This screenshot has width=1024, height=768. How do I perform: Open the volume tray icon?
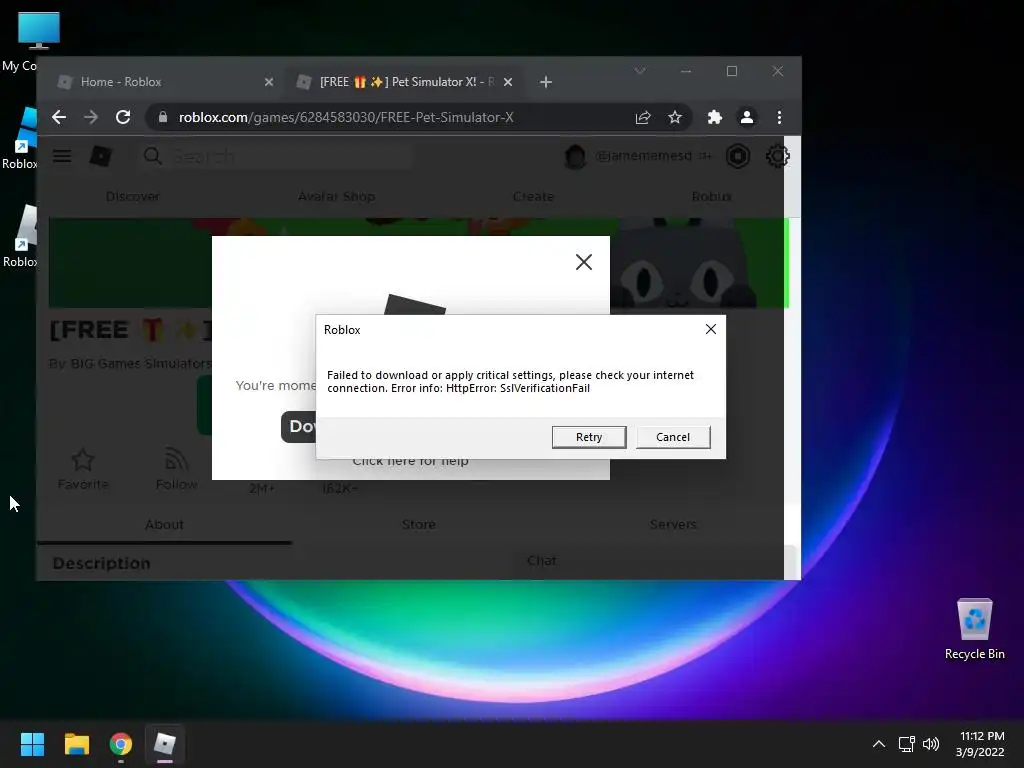pos(931,744)
